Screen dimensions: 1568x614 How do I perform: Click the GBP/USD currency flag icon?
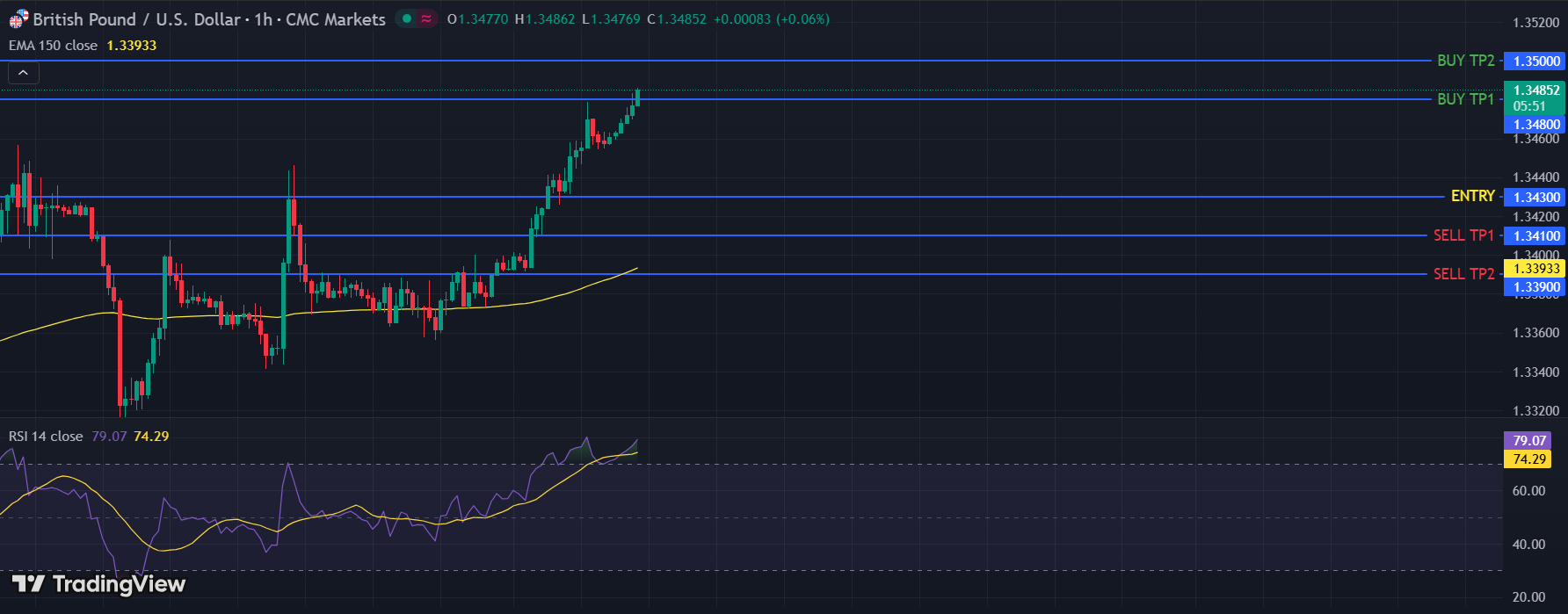point(18,18)
